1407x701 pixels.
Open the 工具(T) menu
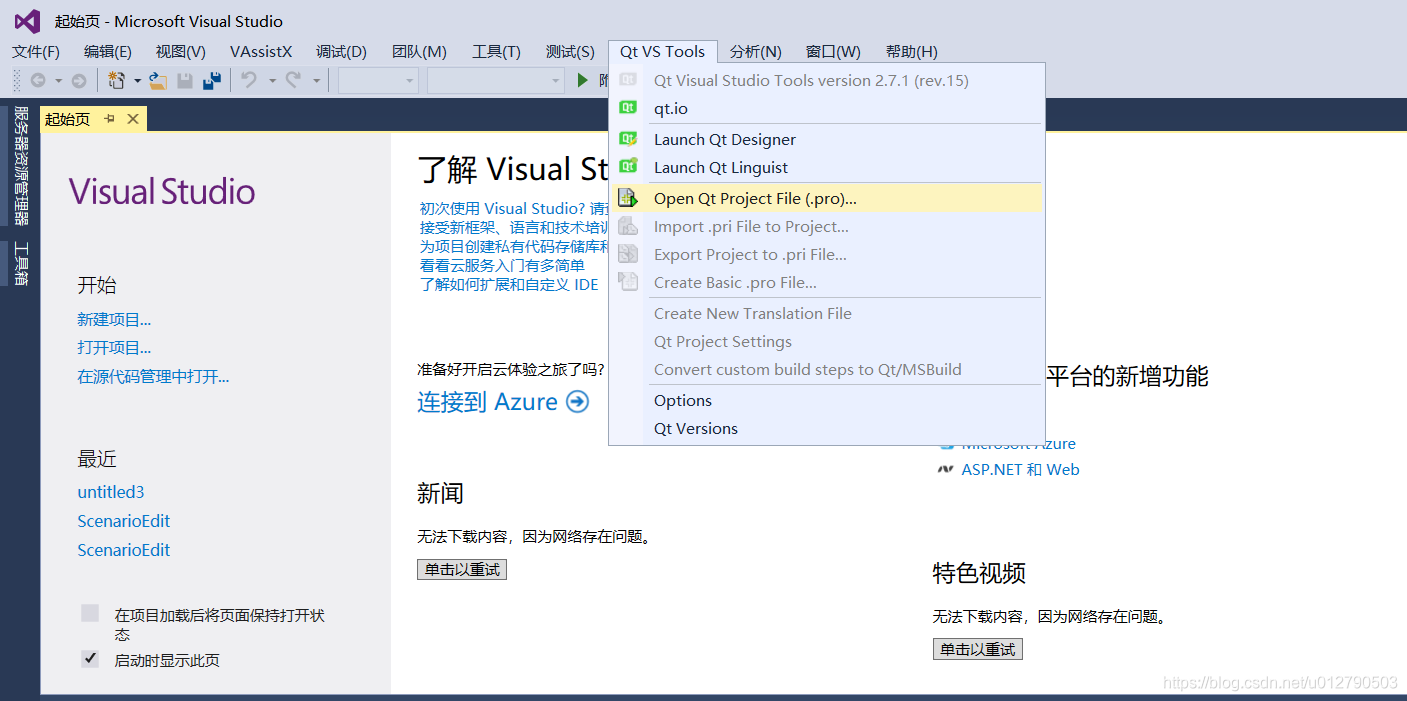click(x=496, y=52)
